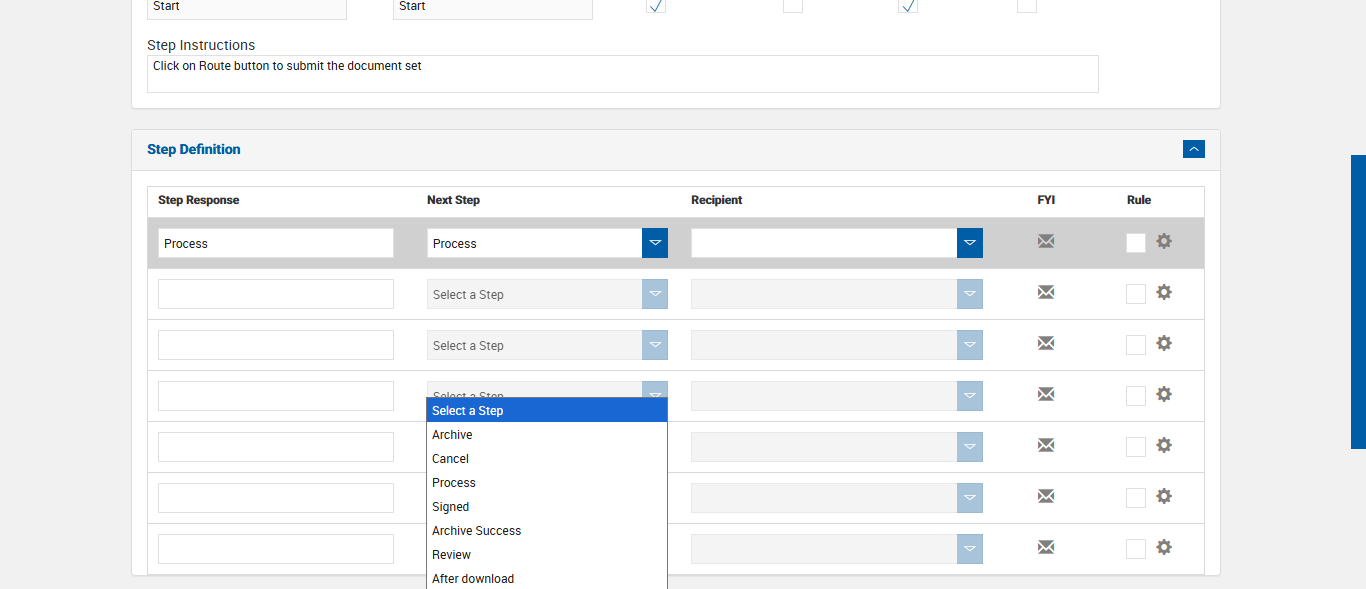Collapse the Step Definition panel
Image resolution: width=1366 pixels, height=589 pixels.
(x=1193, y=149)
